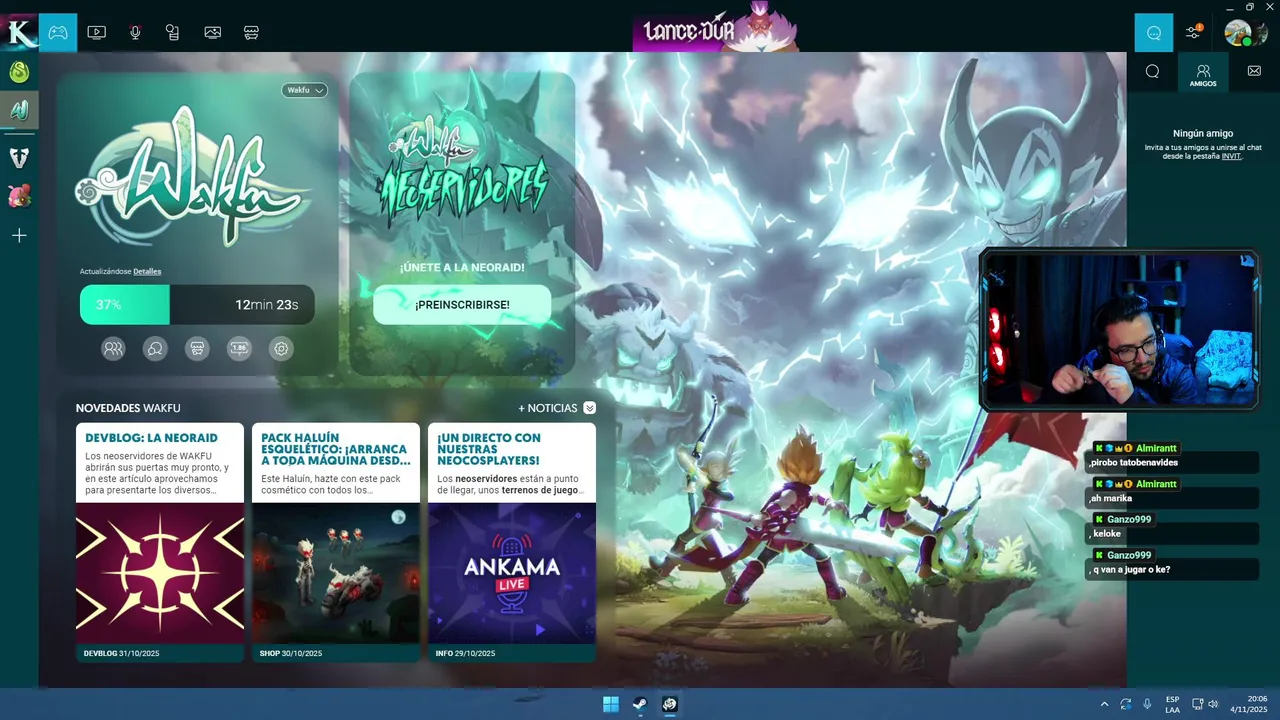This screenshot has height=720, width=1280.
Task: Click the 'SHOP 30/10/2025' label
Action: 291,653
